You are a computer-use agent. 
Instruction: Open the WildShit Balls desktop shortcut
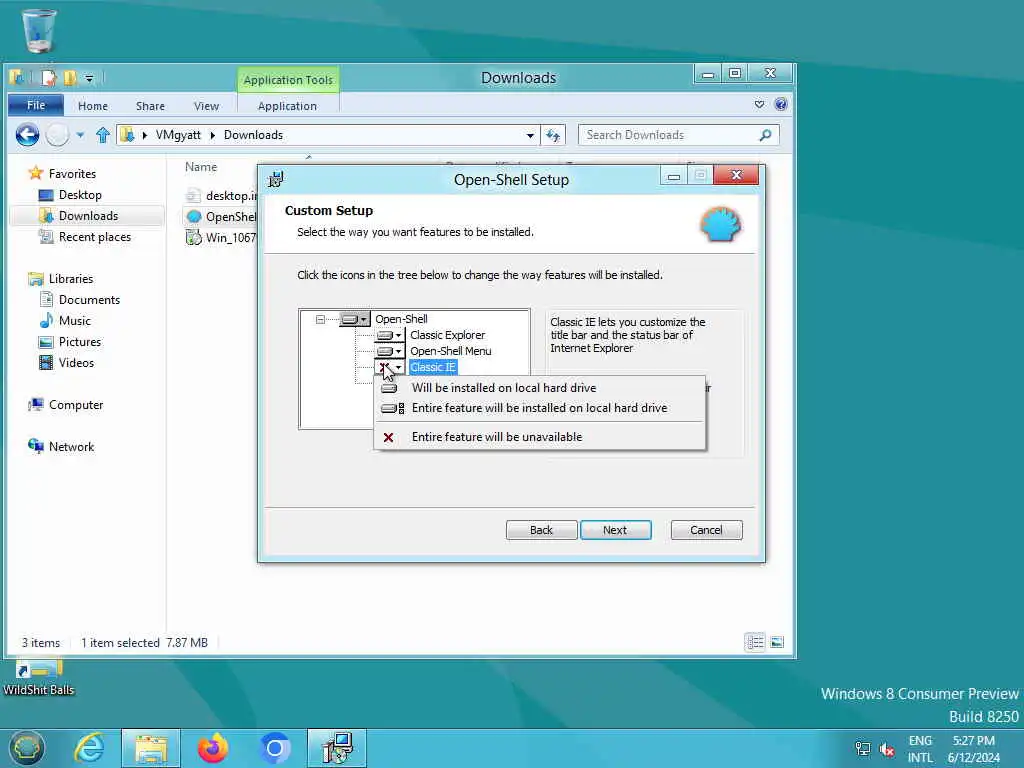tap(39, 678)
